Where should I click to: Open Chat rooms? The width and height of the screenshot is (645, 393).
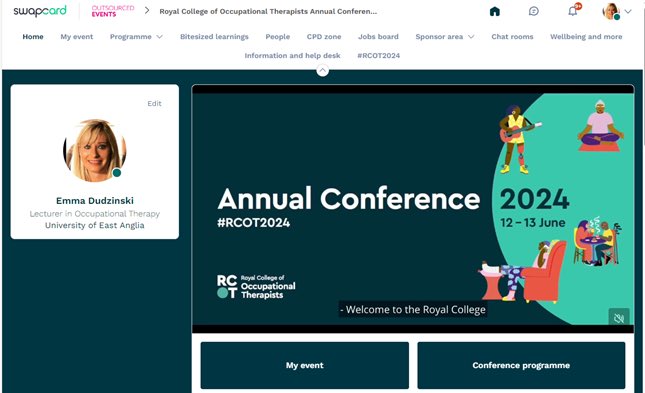point(512,37)
